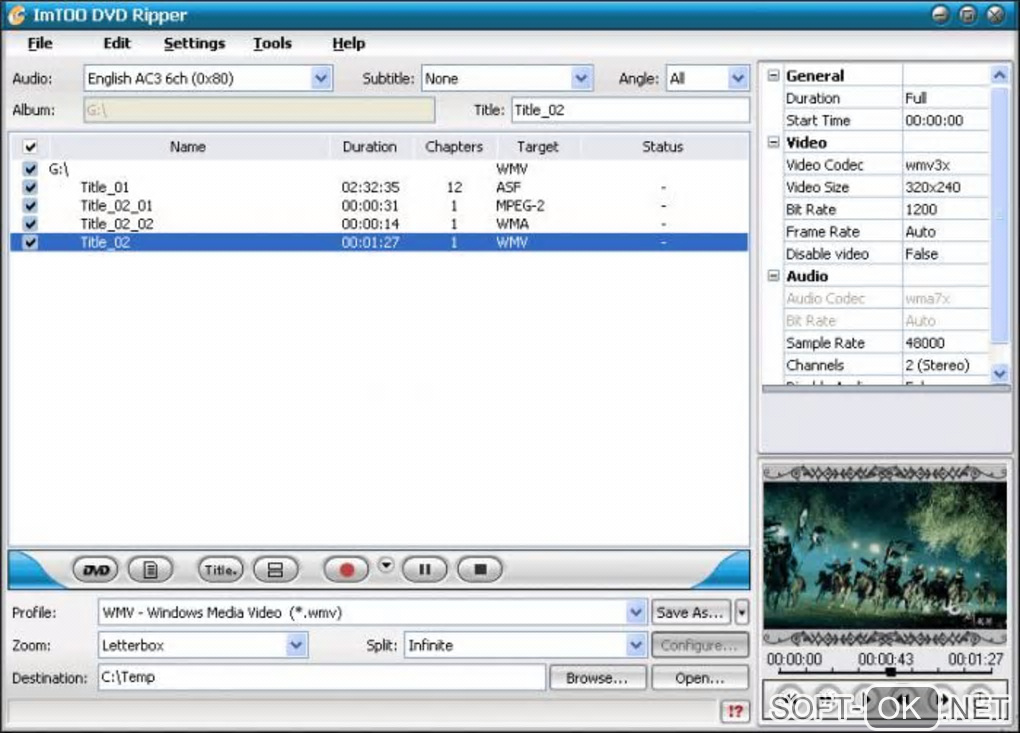The width and height of the screenshot is (1020, 733).
Task: Open the File menu
Action: tap(40, 44)
